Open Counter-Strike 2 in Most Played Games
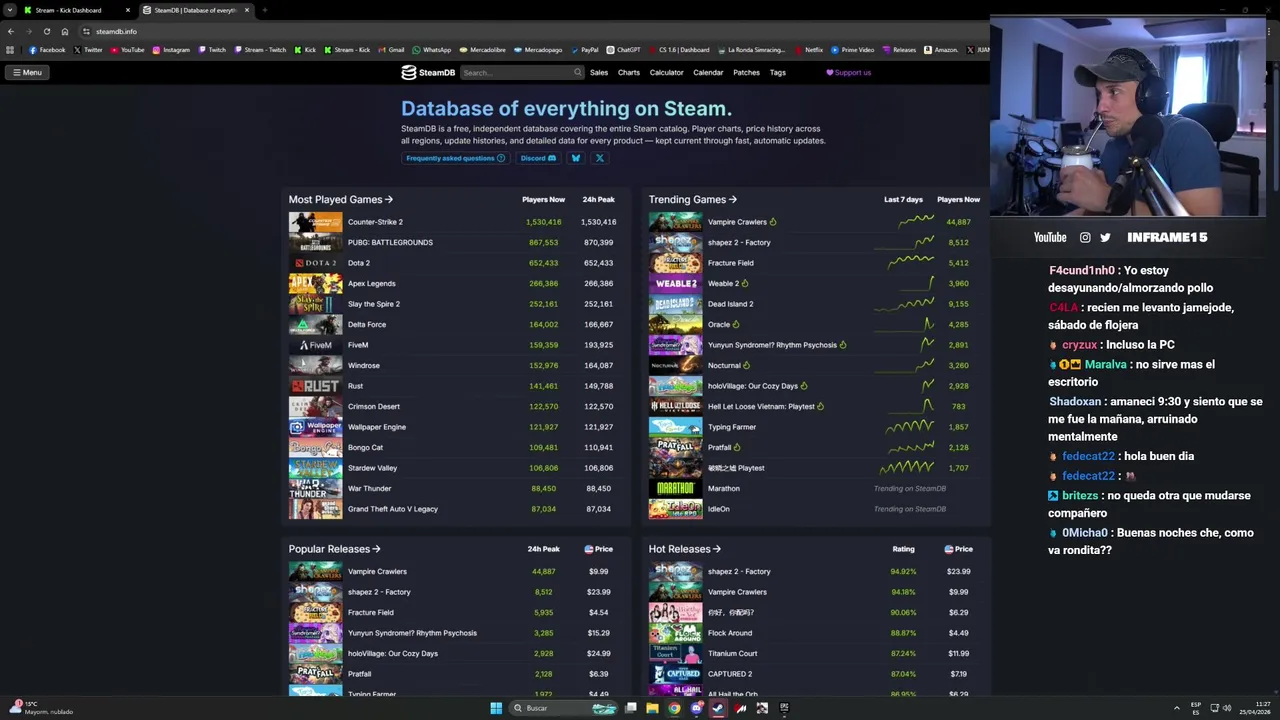1280x720 pixels. [x=375, y=222]
